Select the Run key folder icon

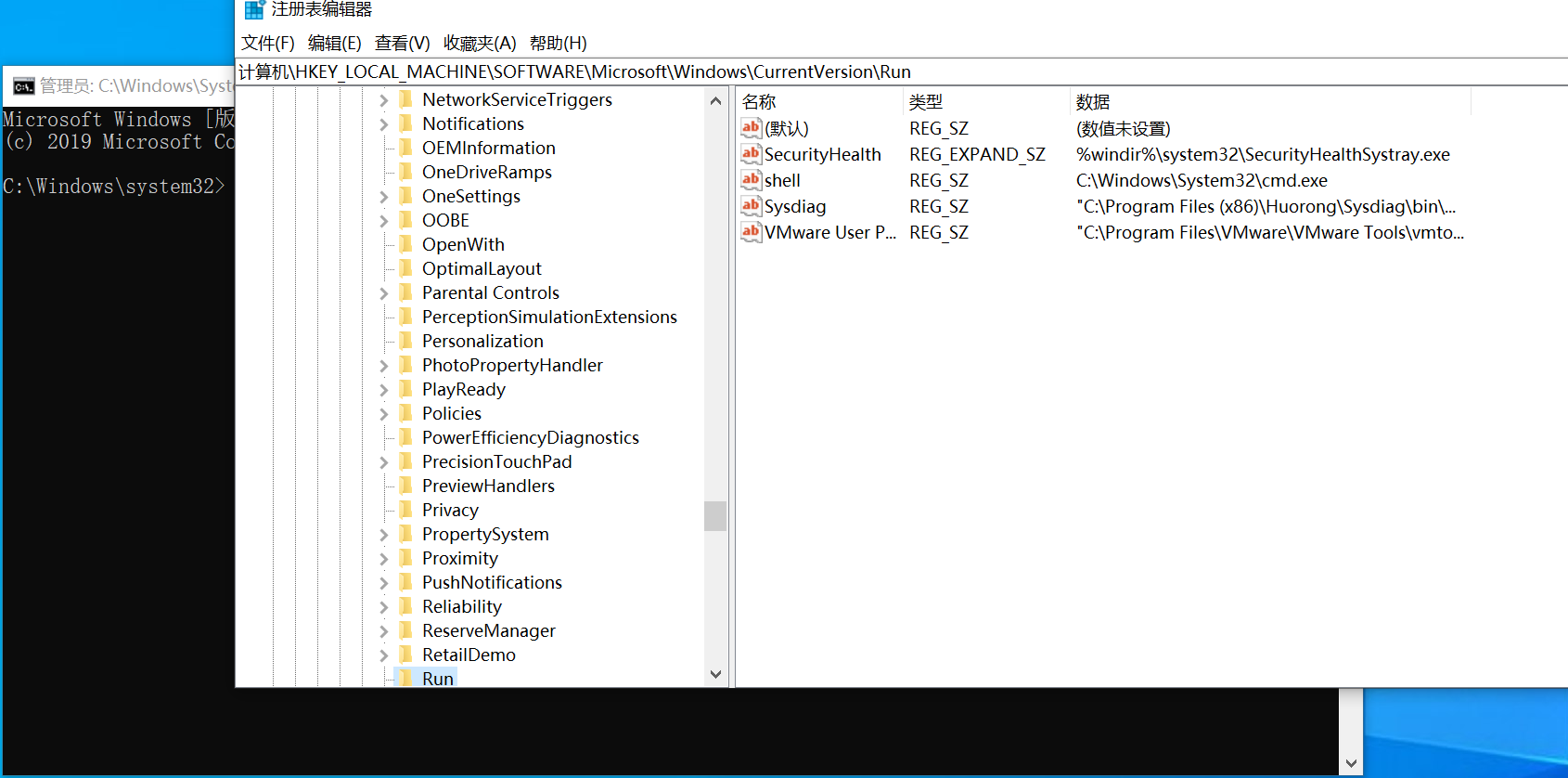click(405, 678)
